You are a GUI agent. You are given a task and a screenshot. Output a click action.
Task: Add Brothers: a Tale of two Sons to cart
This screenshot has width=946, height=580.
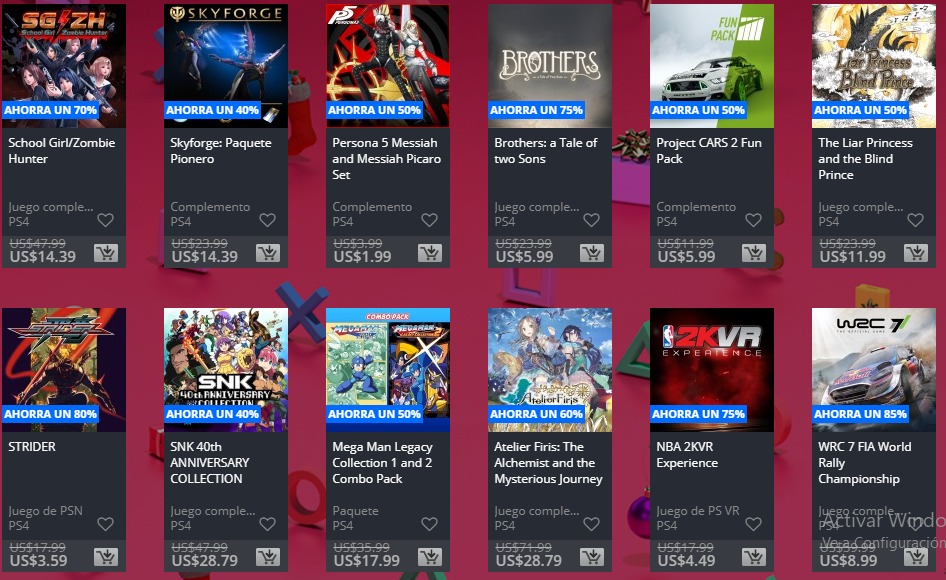pyautogui.click(x=592, y=253)
